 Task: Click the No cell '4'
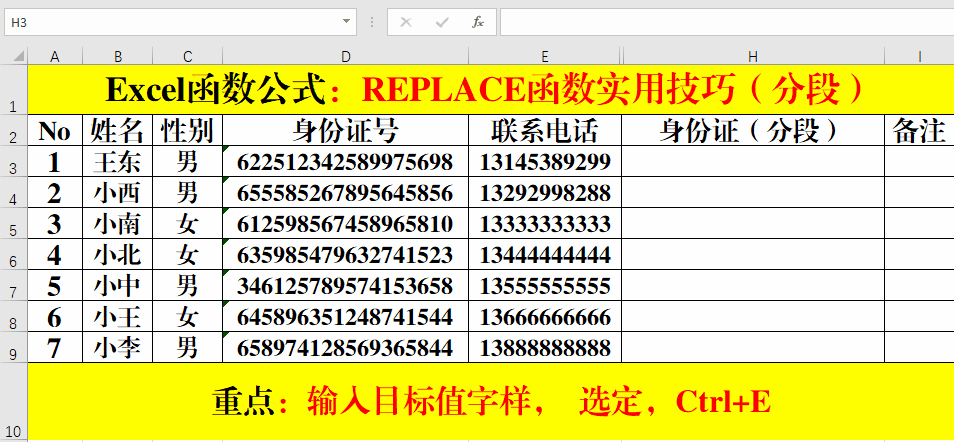[55, 254]
